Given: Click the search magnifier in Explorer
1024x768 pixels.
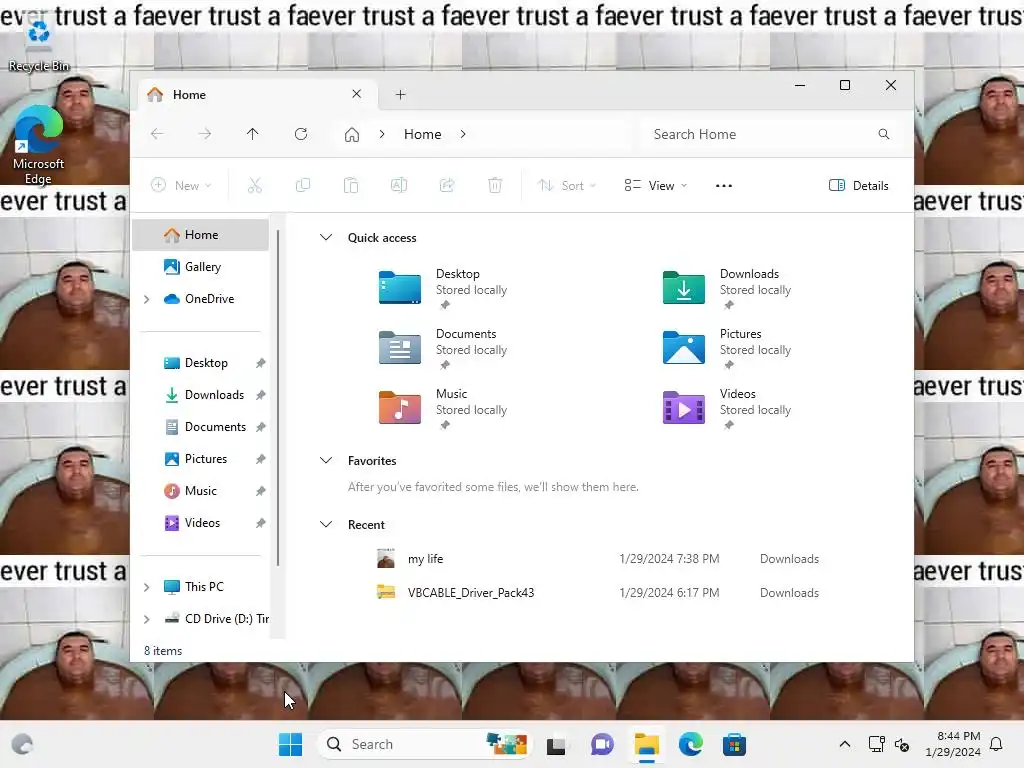Looking at the screenshot, I should click(x=884, y=134).
